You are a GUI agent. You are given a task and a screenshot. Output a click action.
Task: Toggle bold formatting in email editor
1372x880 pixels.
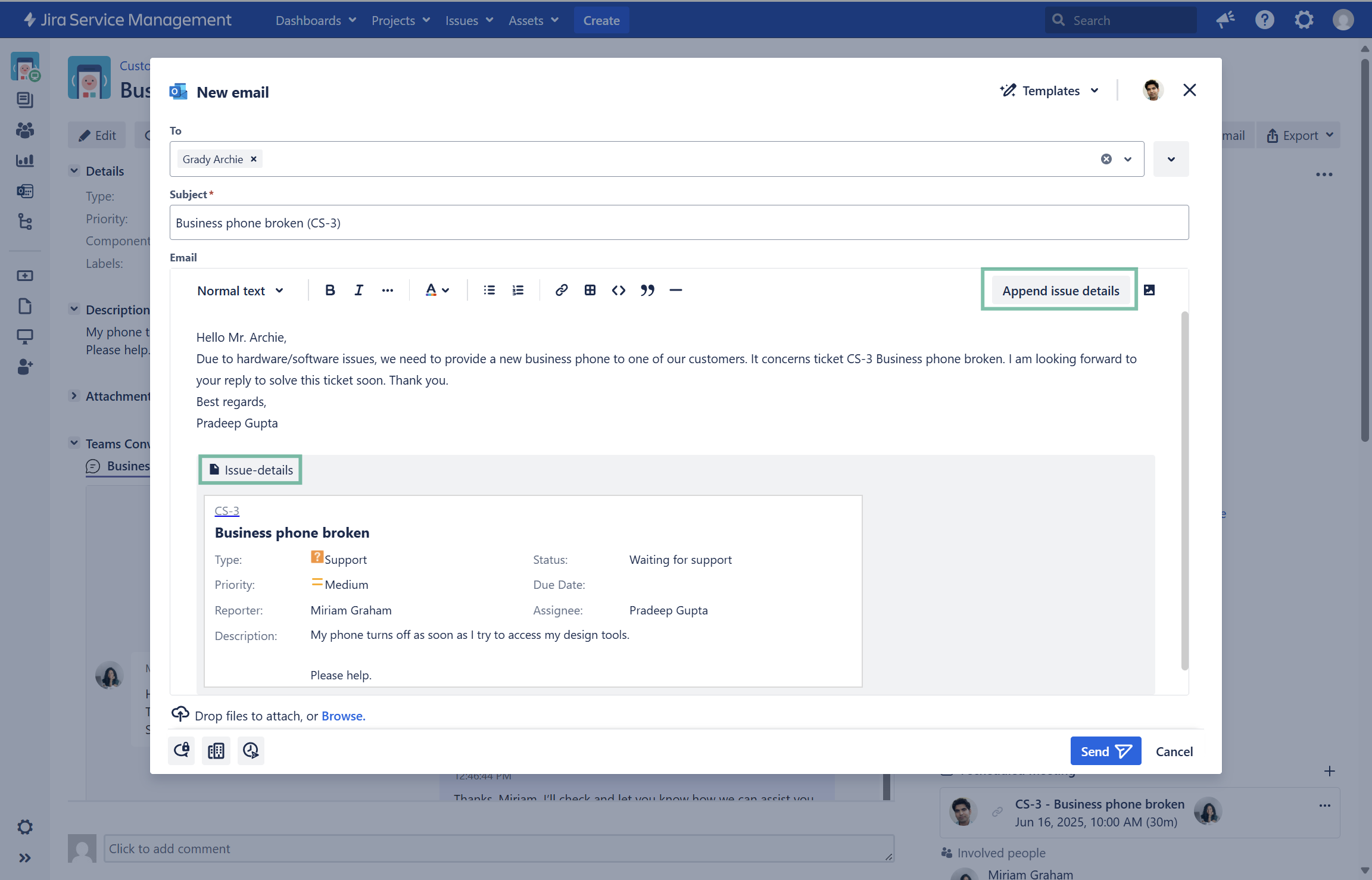pos(330,290)
